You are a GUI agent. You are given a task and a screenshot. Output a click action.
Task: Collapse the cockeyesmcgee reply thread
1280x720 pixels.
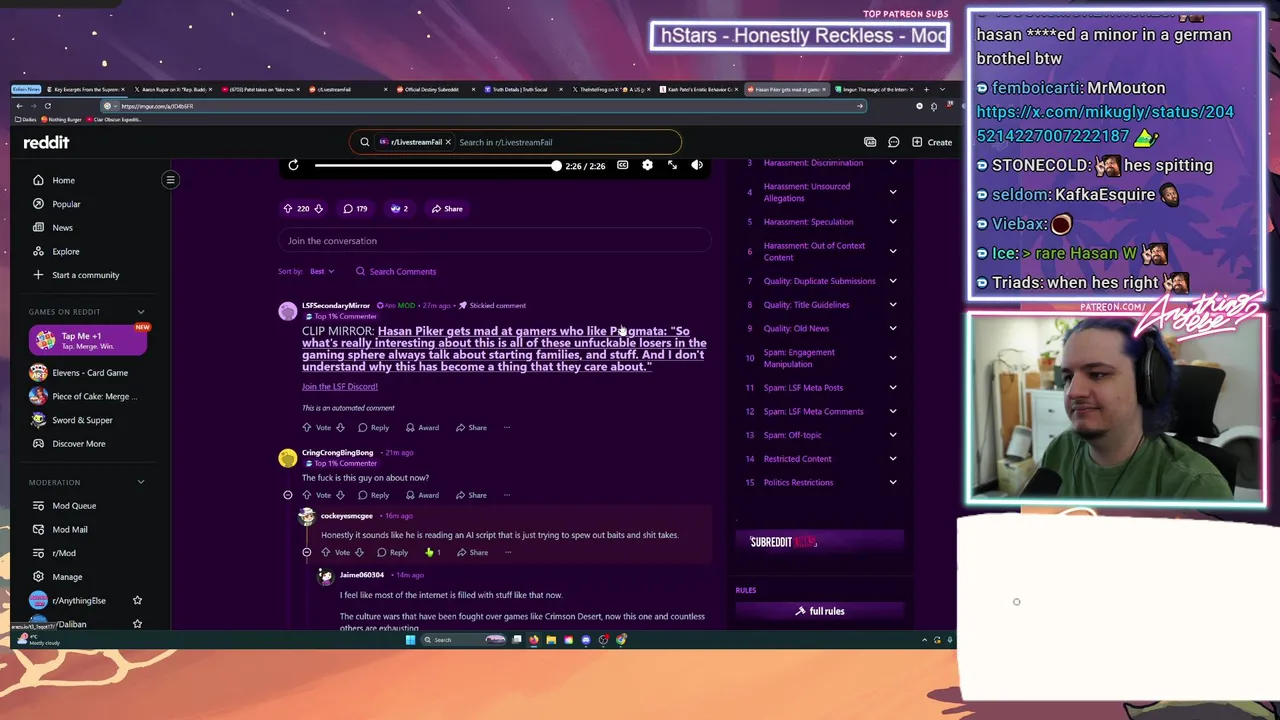click(307, 552)
